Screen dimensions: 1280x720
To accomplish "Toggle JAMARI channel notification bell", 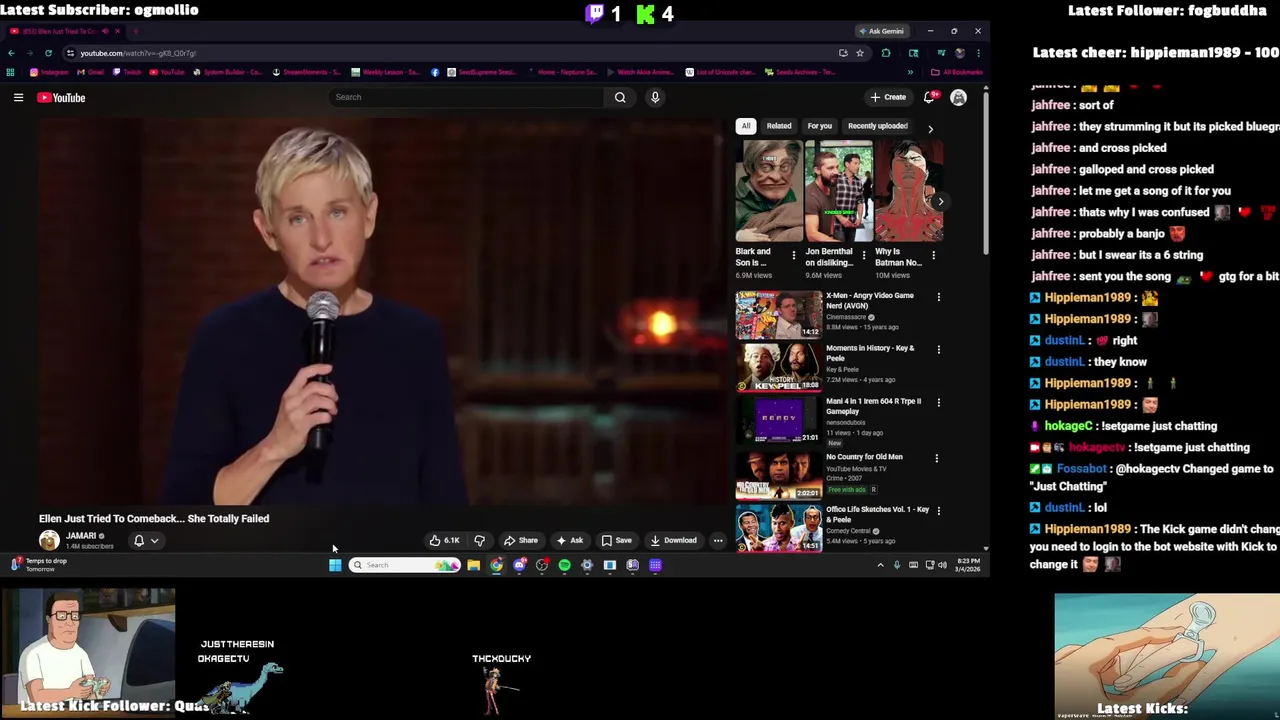I will pos(139,540).
